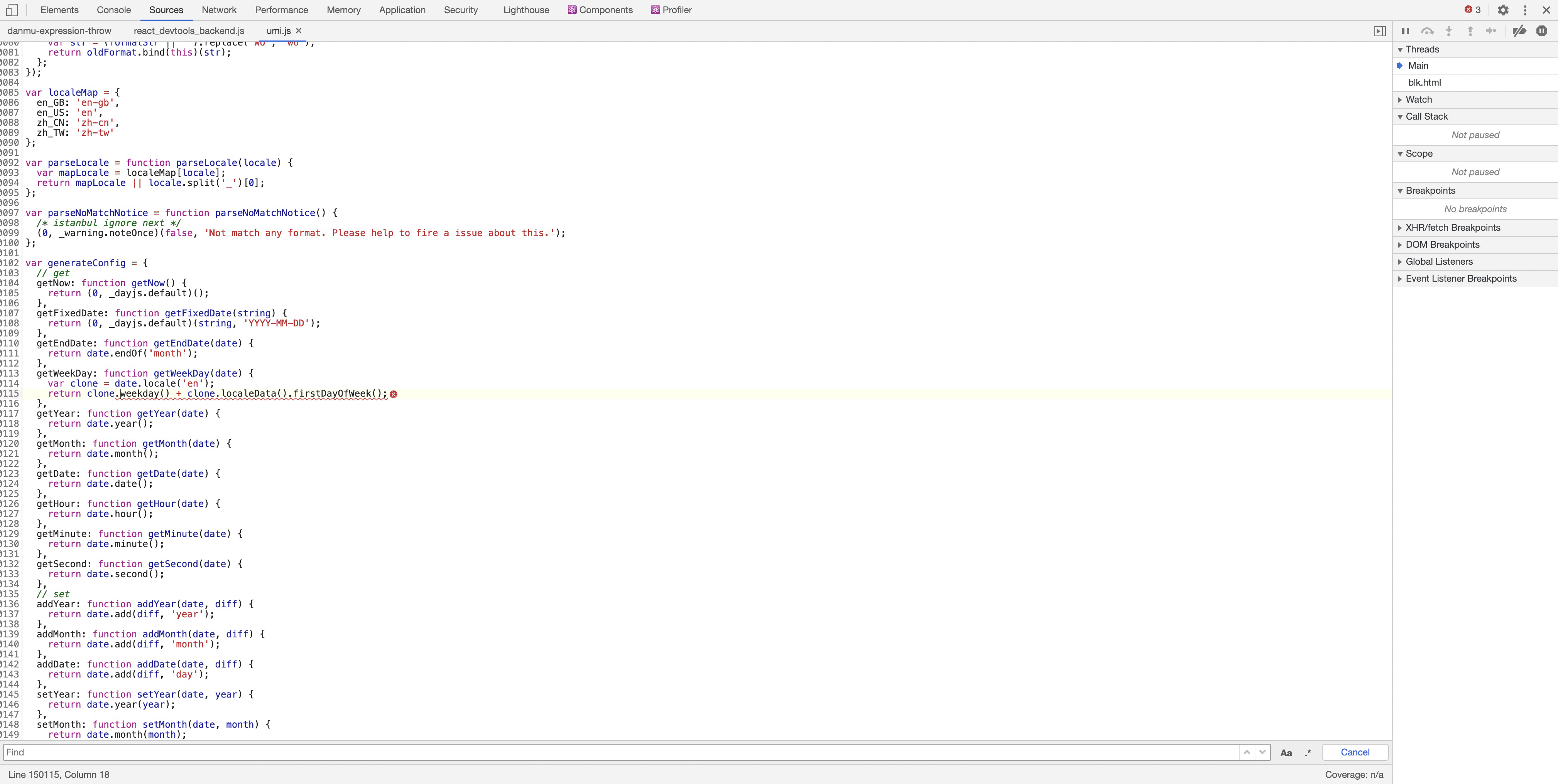
Task: Collapse the Call Stack section
Action: tap(1426, 116)
